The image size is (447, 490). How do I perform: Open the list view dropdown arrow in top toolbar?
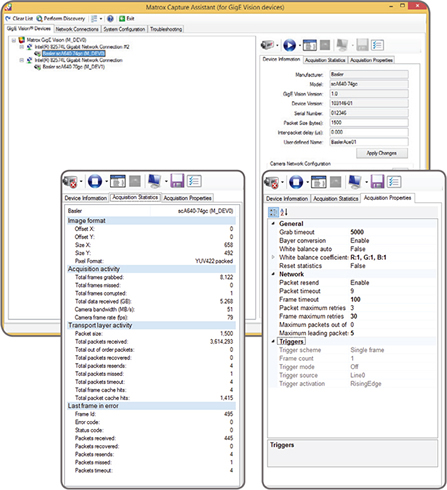101,19
